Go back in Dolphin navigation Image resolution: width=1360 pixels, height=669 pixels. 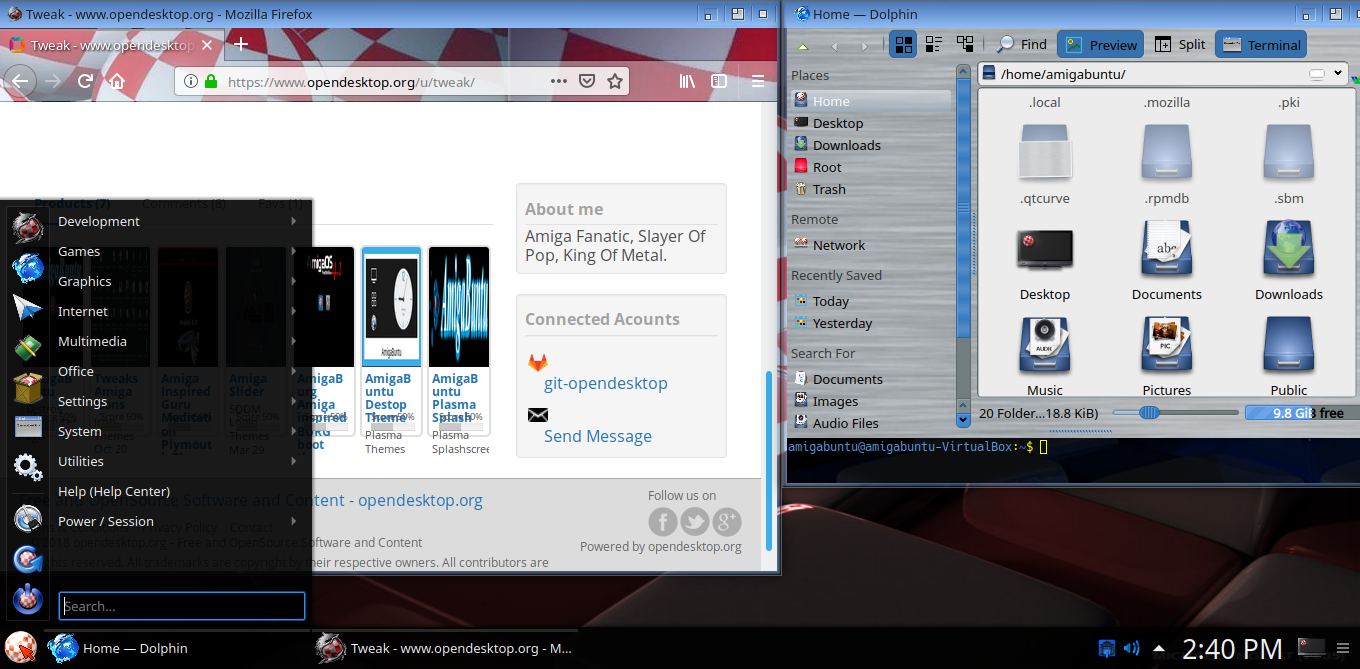point(834,45)
